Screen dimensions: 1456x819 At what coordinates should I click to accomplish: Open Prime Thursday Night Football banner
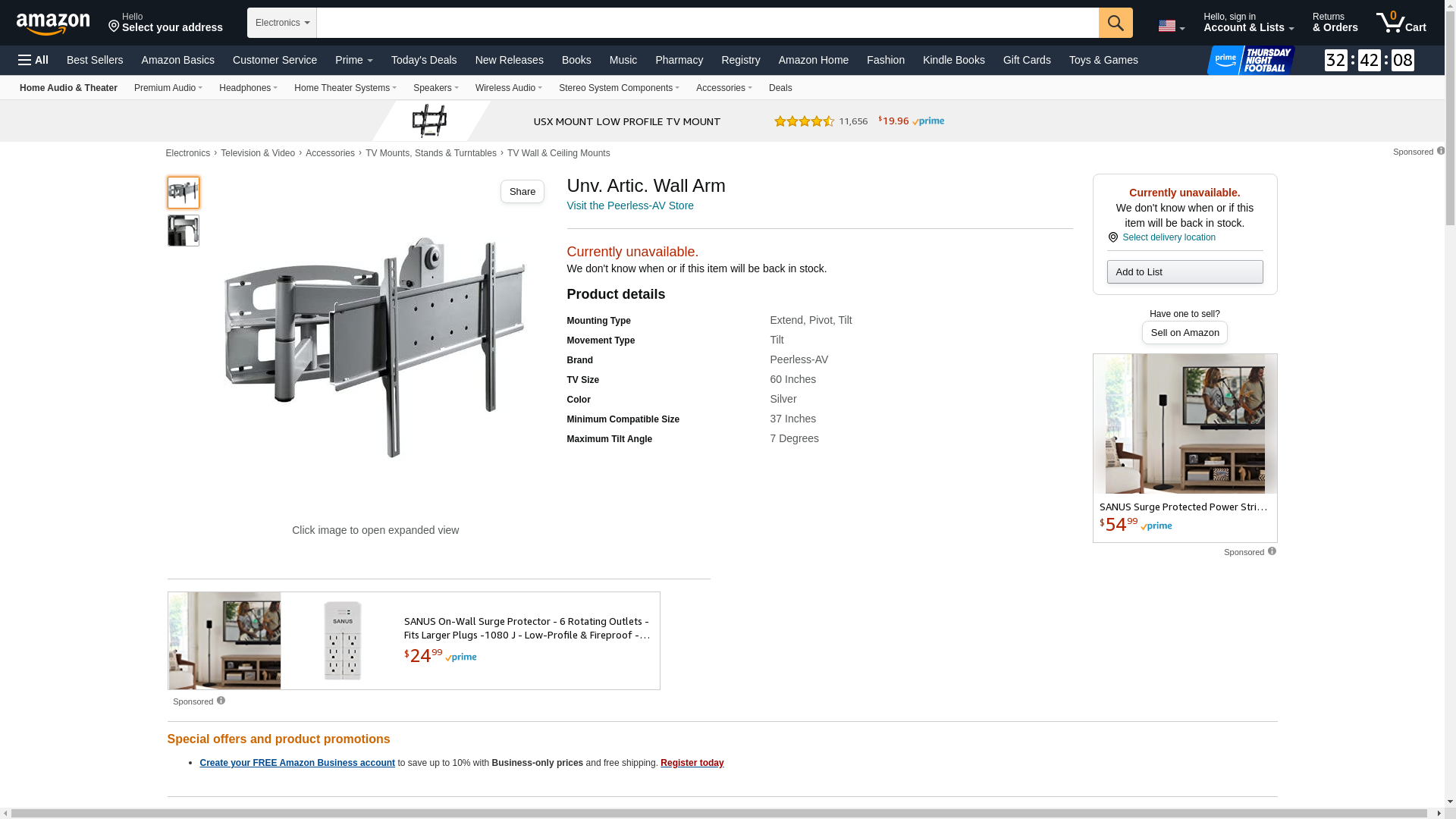pos(1250,60)
